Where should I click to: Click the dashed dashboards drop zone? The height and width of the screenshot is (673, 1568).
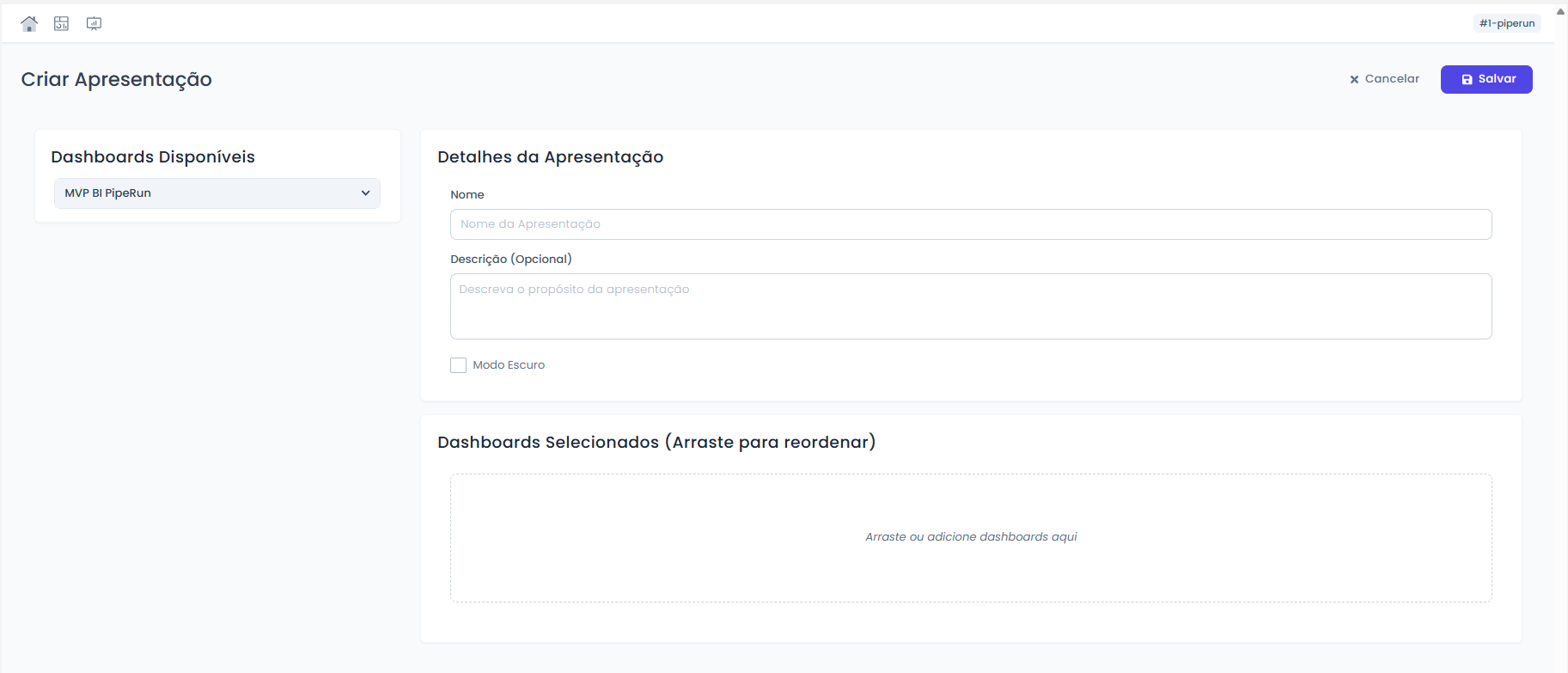970,537
